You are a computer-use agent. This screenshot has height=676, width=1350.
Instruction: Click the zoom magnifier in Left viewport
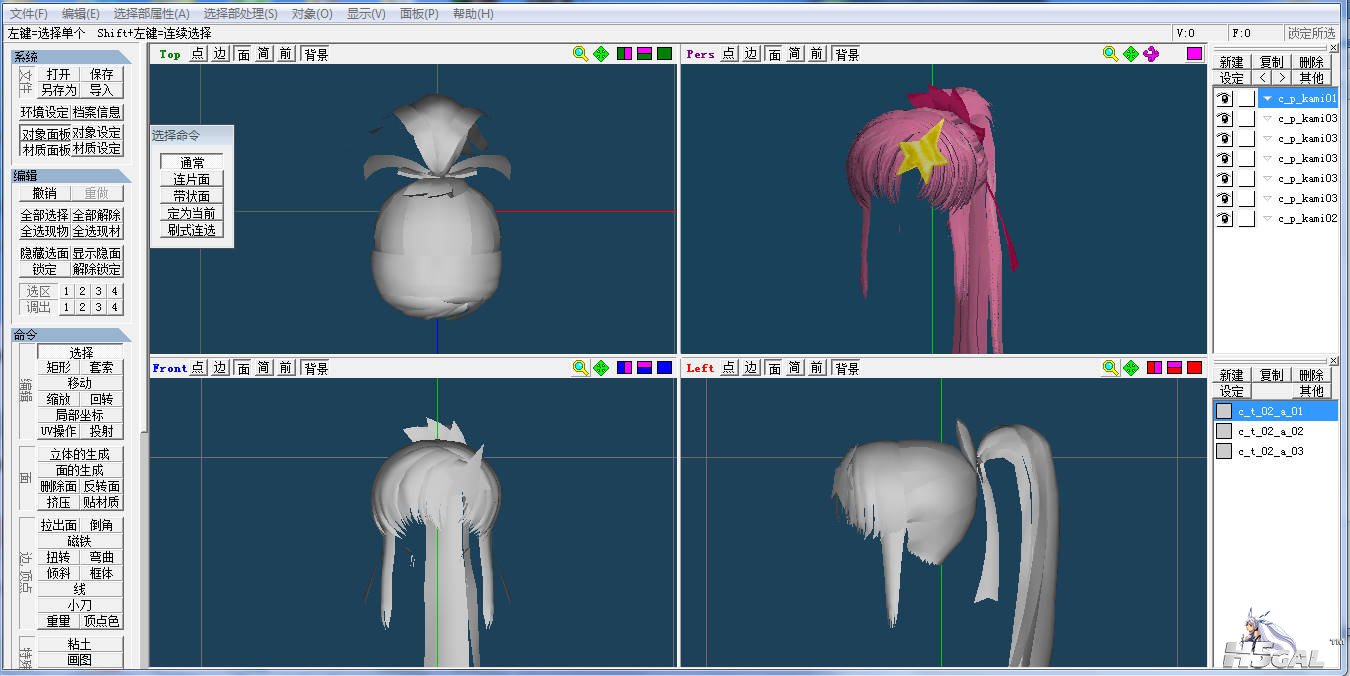pyautogui.click(x=1110, y=368)
